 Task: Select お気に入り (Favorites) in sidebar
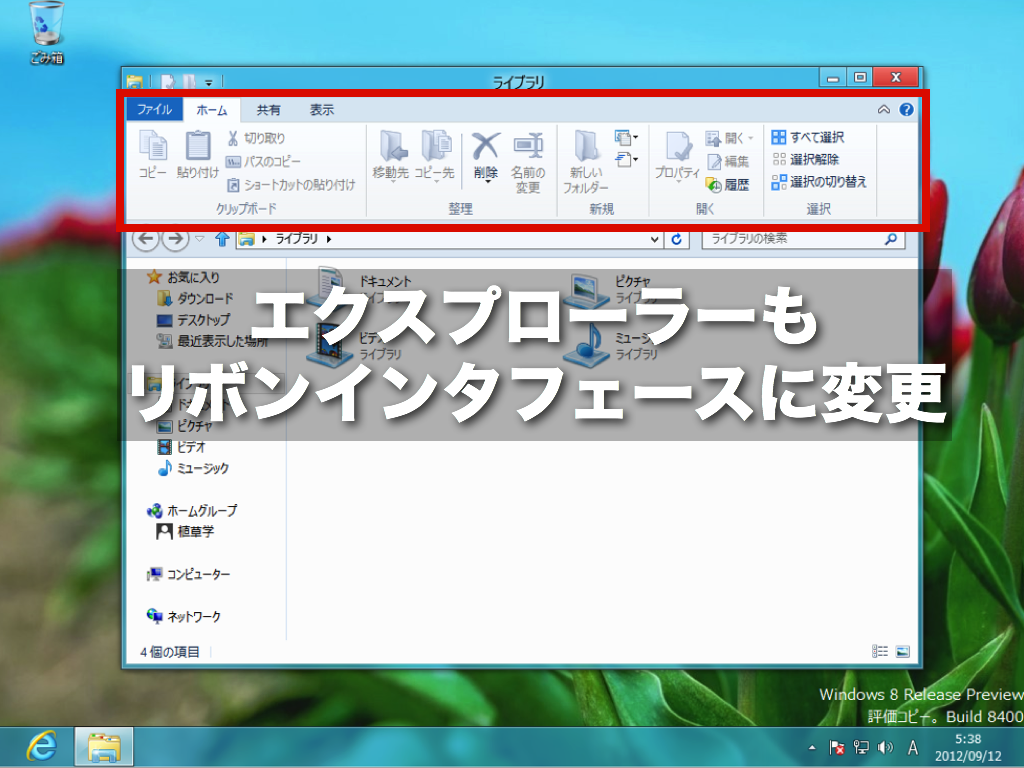(x=184, y=277)
